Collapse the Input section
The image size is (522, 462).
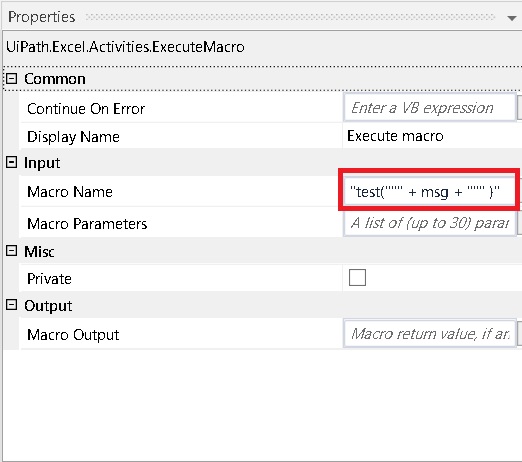pos(12,162)
